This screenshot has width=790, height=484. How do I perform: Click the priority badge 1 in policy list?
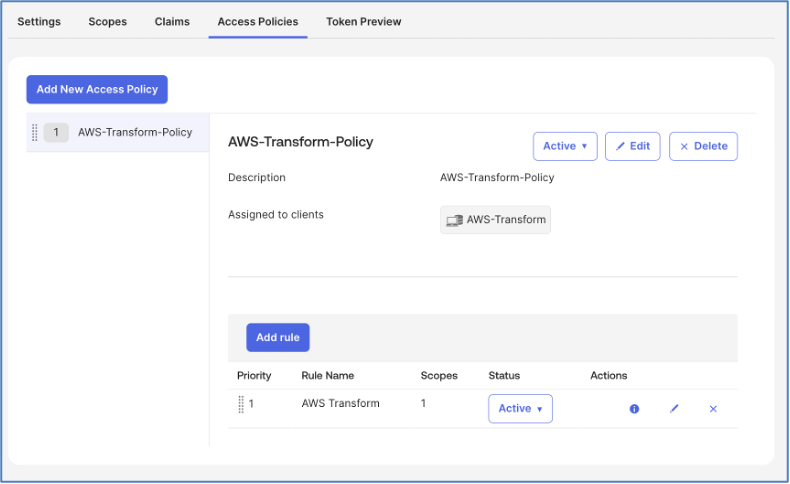[x=56, y=132]
